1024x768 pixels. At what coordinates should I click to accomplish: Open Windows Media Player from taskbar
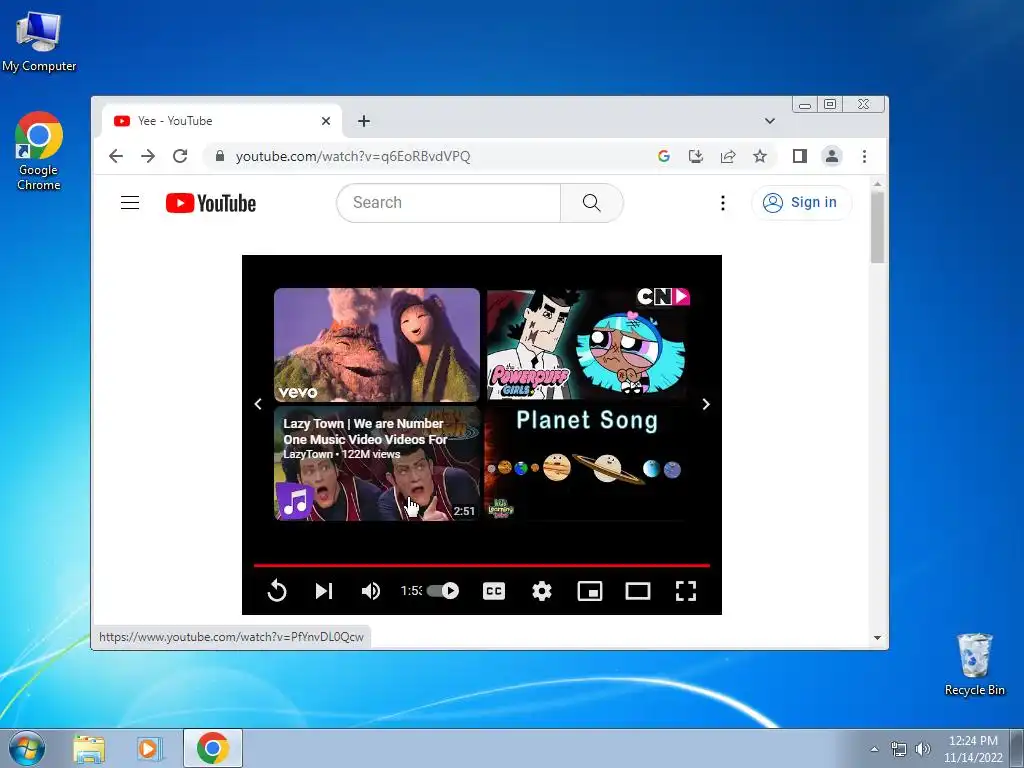(x=149, y=748)
